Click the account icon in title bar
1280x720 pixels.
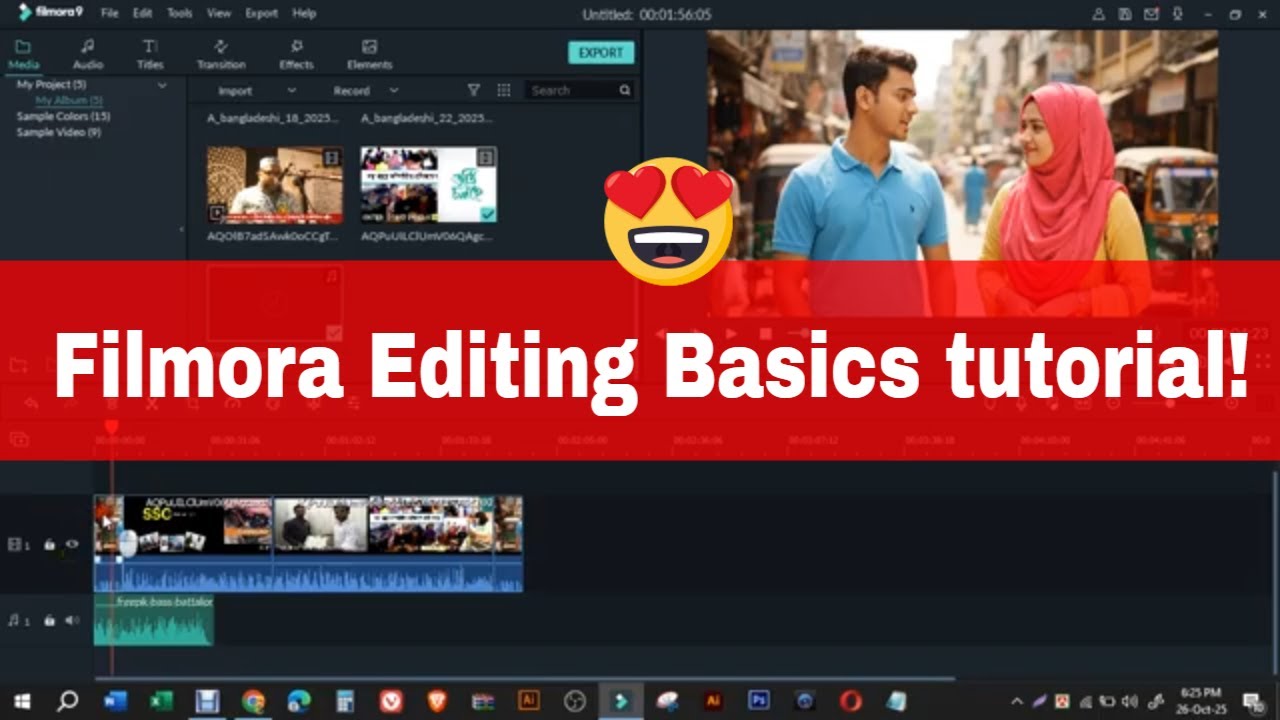click(1099, 14)
